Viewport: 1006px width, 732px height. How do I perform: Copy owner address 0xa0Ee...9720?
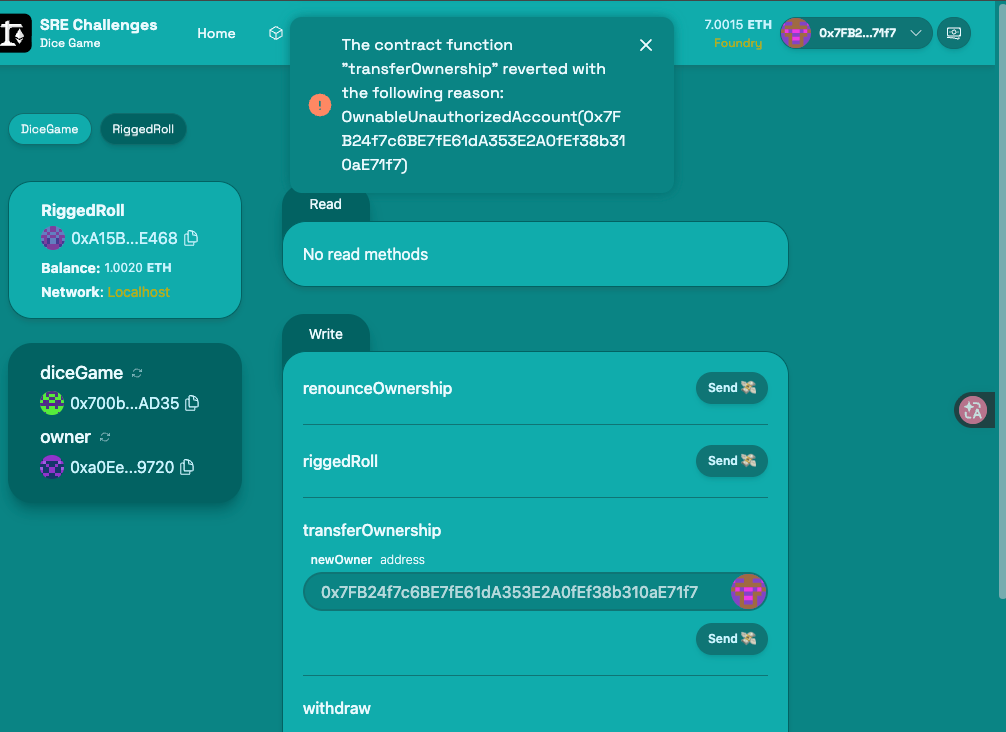(x=187, y=467)
